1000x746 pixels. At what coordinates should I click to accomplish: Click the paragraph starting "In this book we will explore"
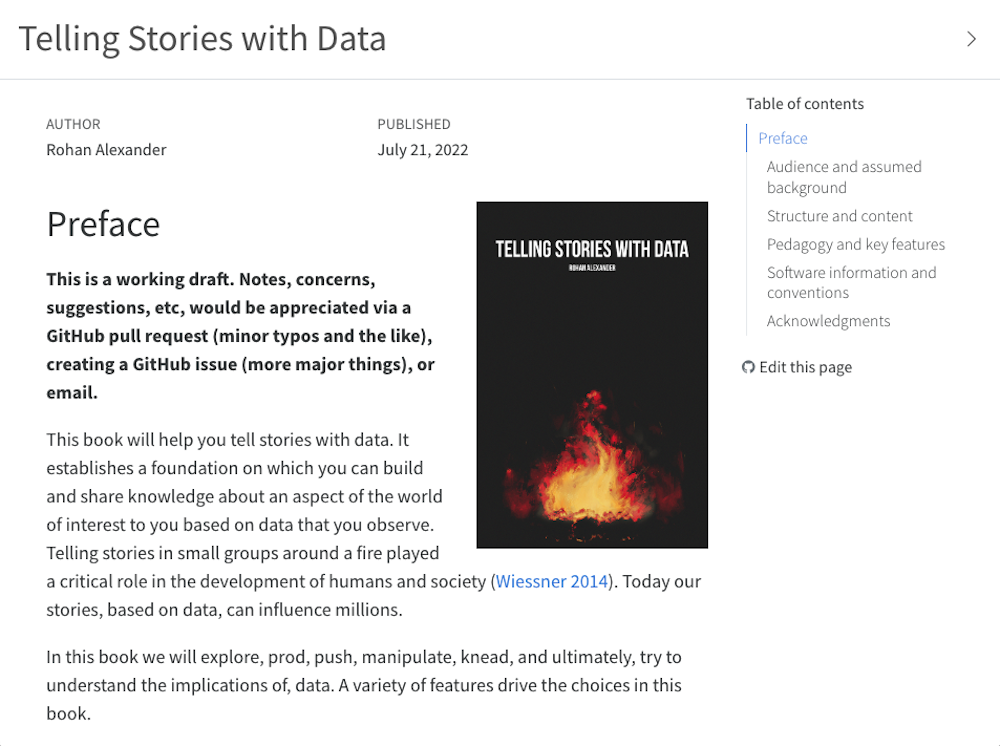click(x=364, y=685)
